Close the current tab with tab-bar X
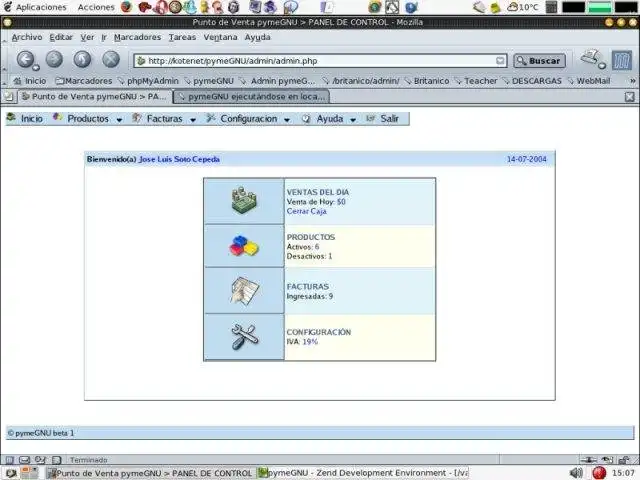This screenshot has height=480, width=640. [x=629, y=97]
